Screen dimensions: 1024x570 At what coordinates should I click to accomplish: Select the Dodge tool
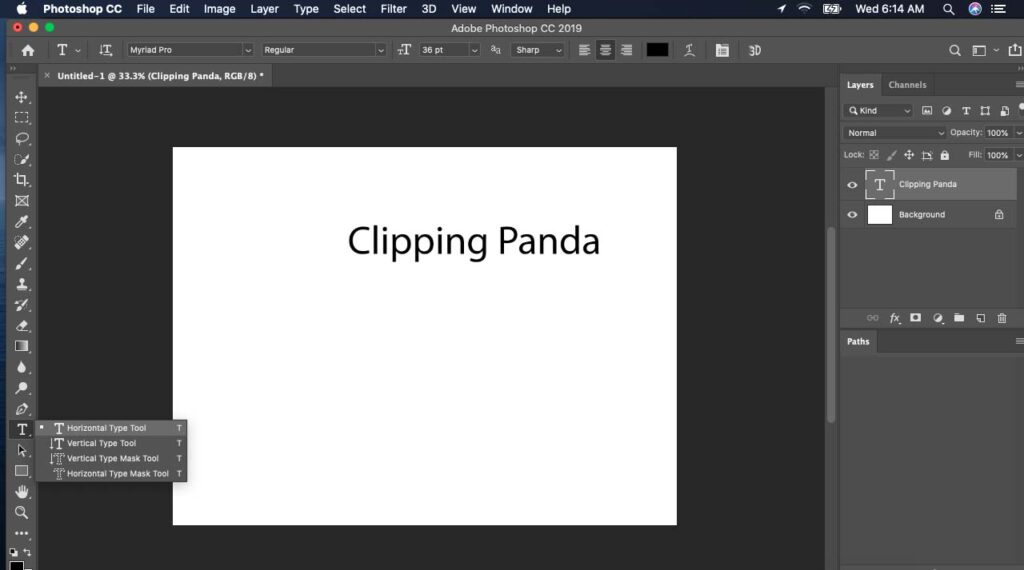pyautogui.click(x=22, y=388)
